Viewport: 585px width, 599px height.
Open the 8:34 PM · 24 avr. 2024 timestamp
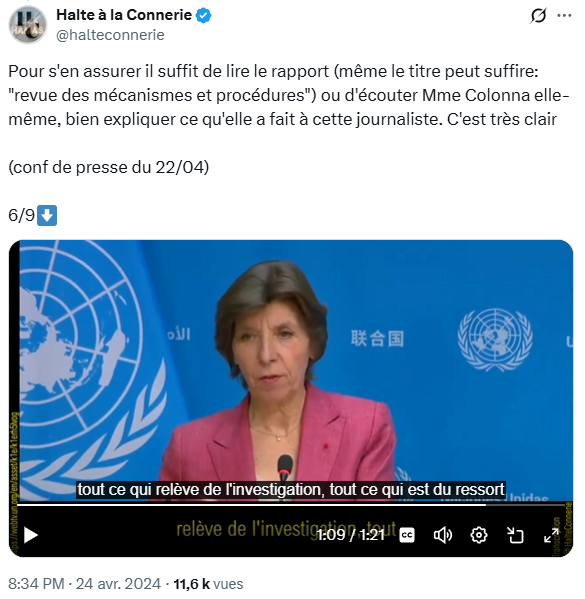(x=84, y=584)
